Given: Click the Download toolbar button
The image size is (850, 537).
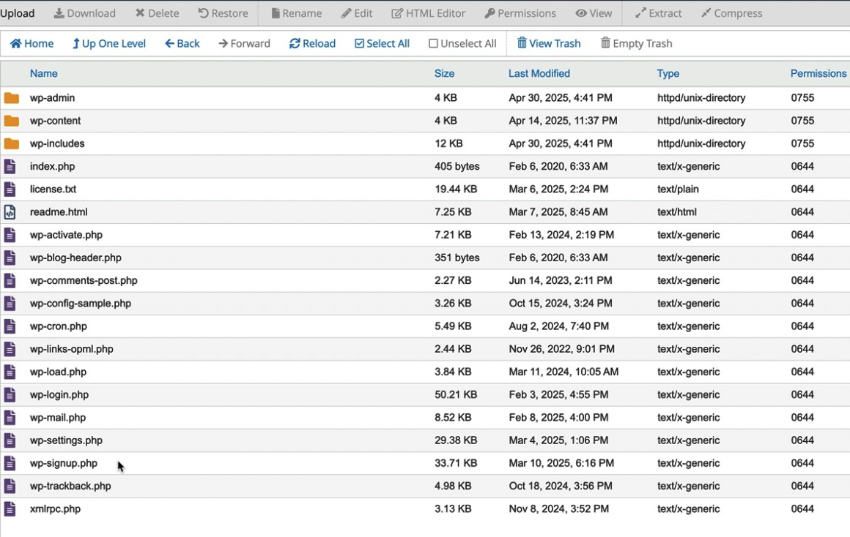Looking at the screenshot, I should point(85,13).
